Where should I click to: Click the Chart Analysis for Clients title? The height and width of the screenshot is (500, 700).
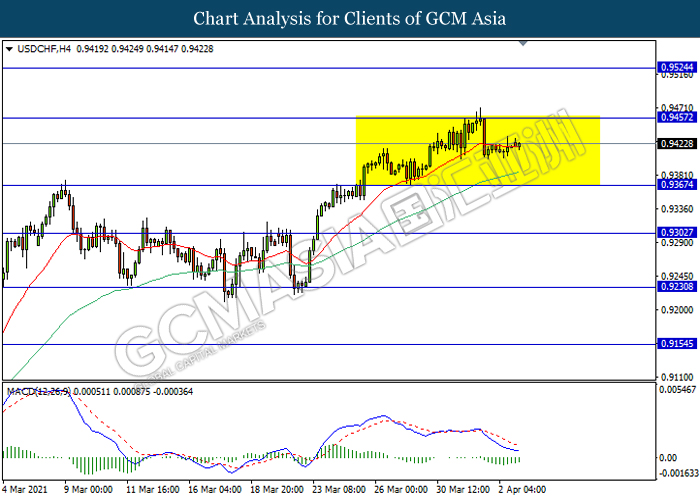click(350, 19)
